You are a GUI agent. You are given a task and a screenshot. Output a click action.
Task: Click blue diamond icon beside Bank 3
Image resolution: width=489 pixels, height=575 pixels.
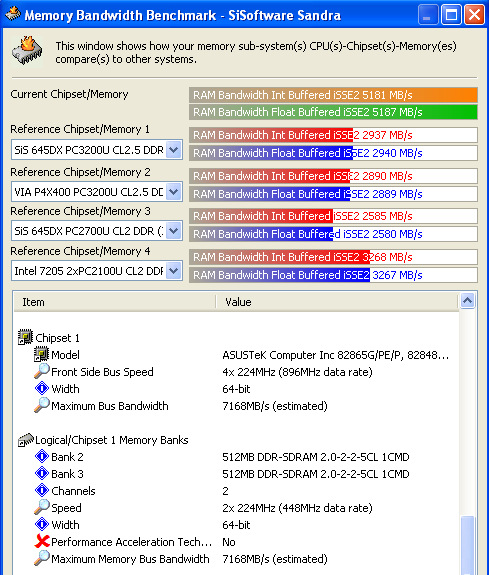41,473
